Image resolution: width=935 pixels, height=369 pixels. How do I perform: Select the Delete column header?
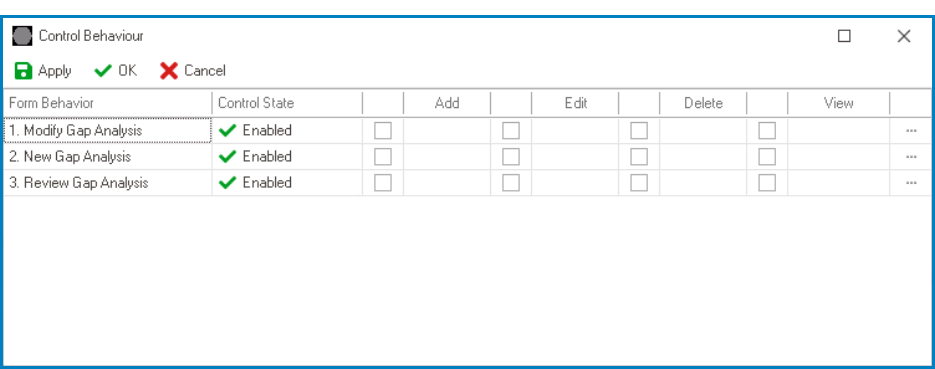pos(703,103)
